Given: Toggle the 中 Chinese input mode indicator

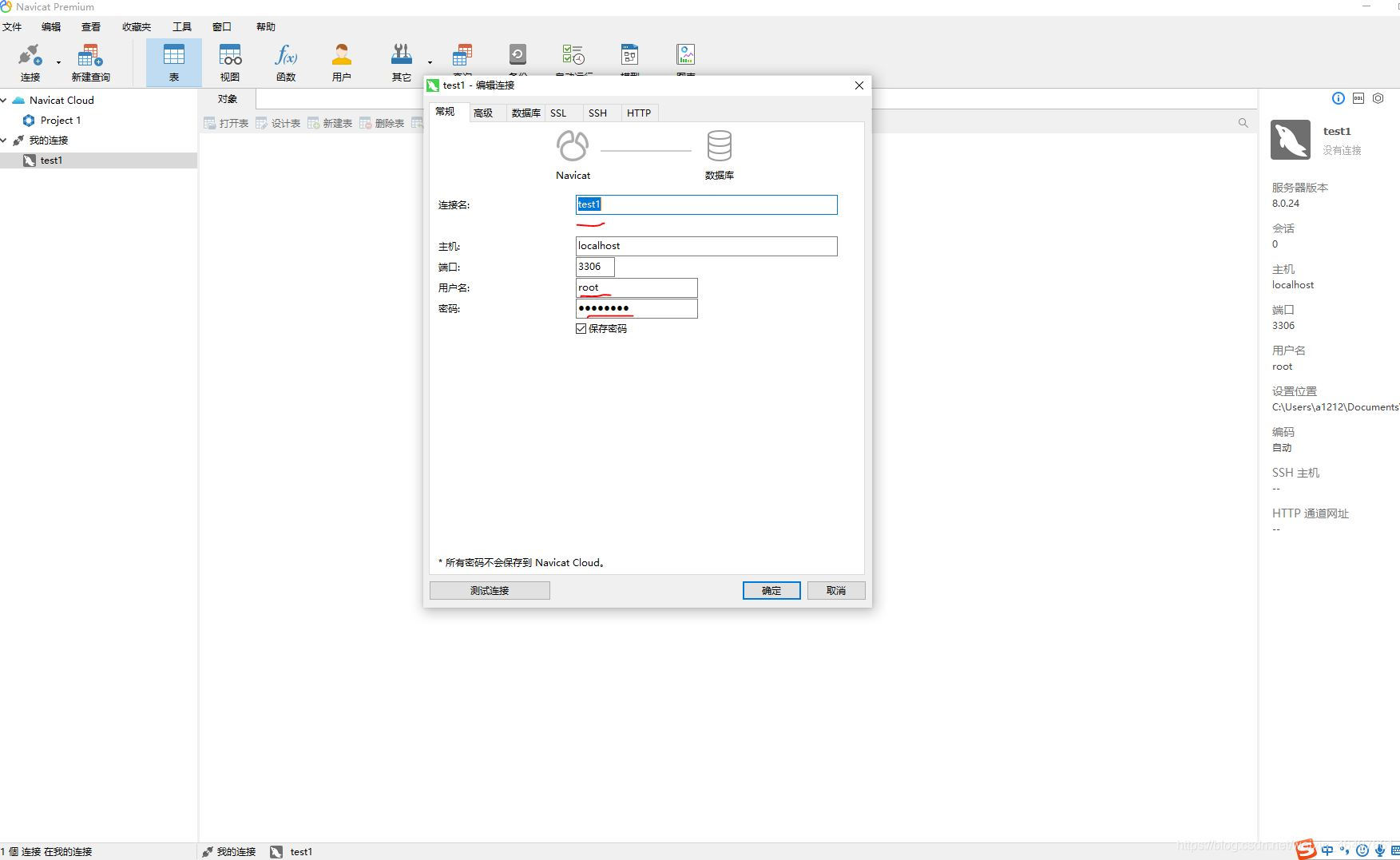Looking at the screenshot, I should pos(1327,850).
